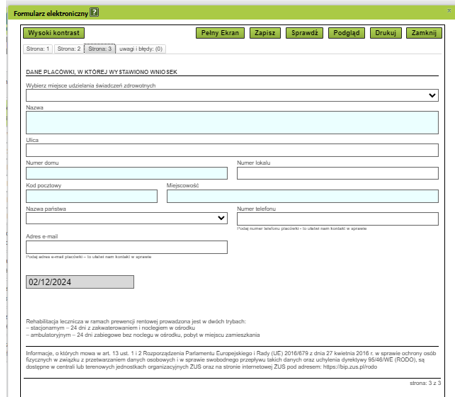Click the Zamknij button

[424, 33]
